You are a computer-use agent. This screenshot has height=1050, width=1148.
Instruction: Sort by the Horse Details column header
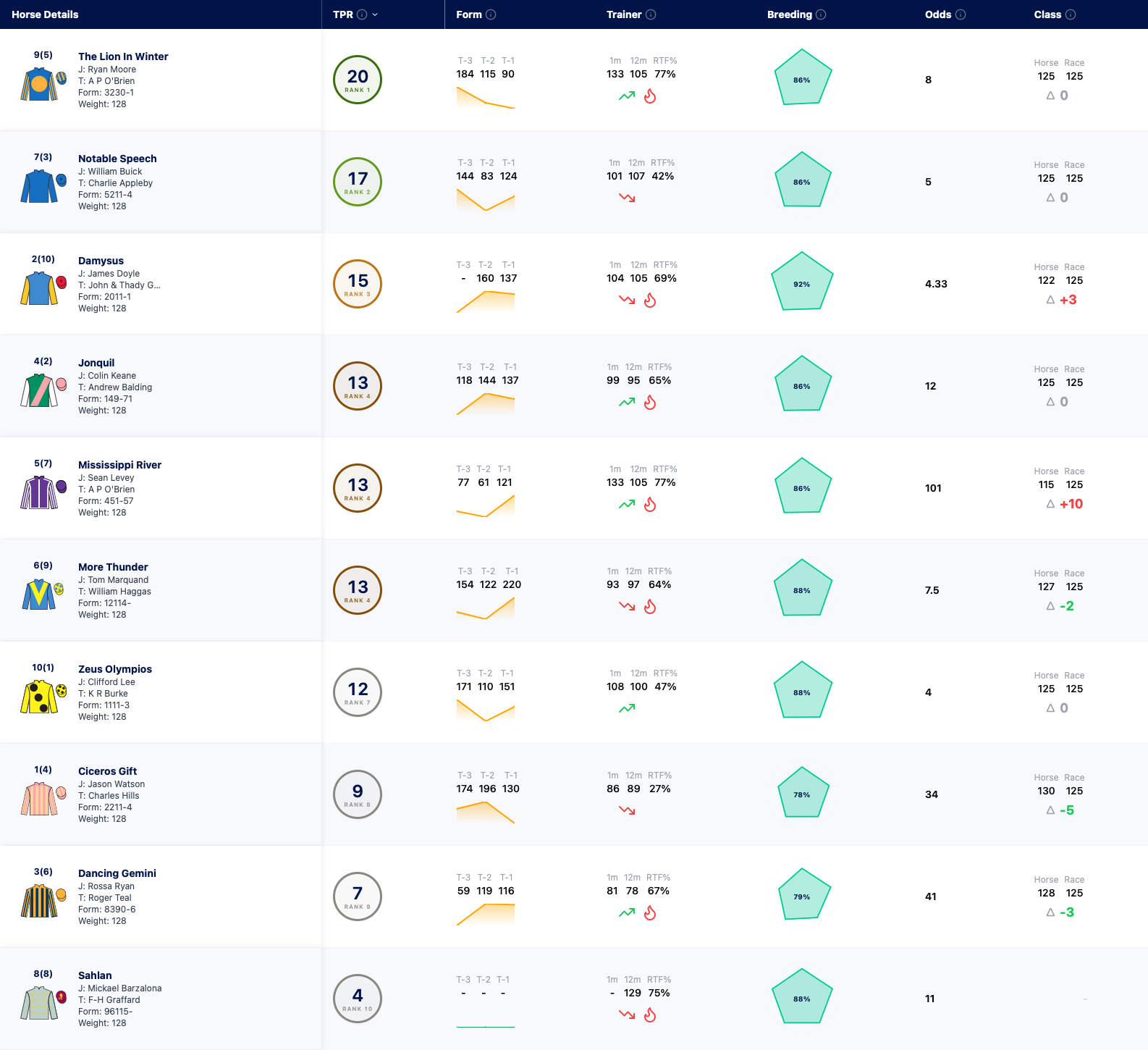(x=45, y=14)
